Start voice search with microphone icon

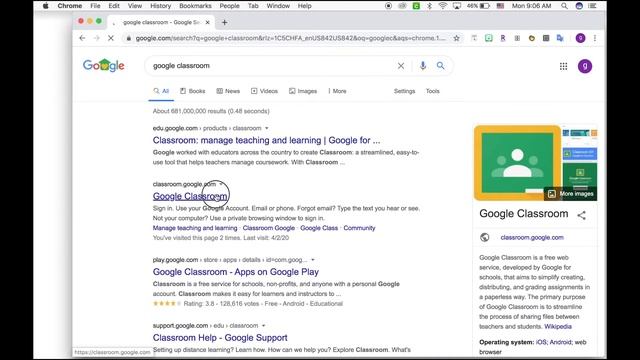coord(422,66)
